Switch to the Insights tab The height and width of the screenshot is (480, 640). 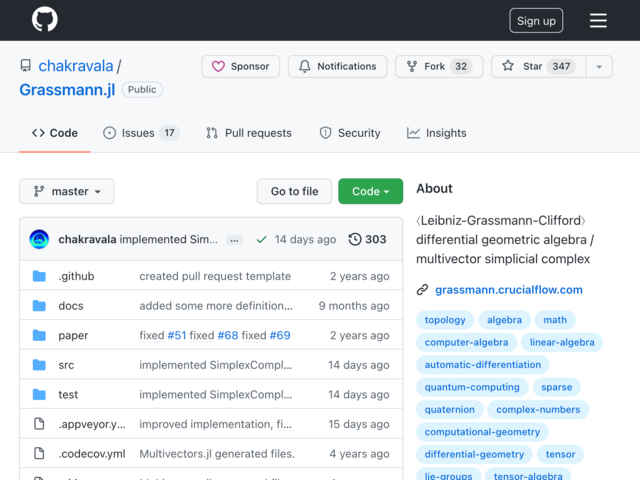pos(436,133)
